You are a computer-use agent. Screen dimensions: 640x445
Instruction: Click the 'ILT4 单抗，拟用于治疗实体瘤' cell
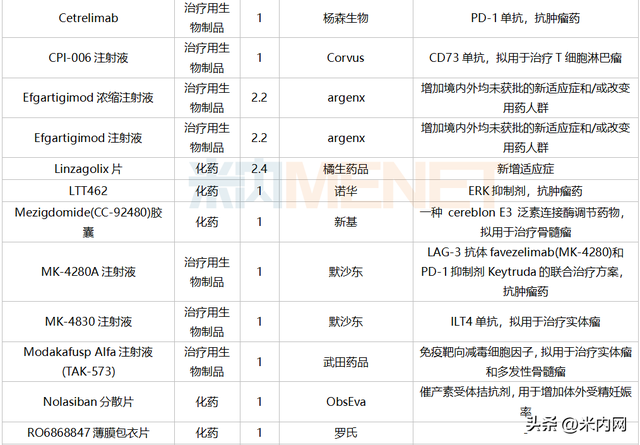pyautogui.click(x=525, y=322)
